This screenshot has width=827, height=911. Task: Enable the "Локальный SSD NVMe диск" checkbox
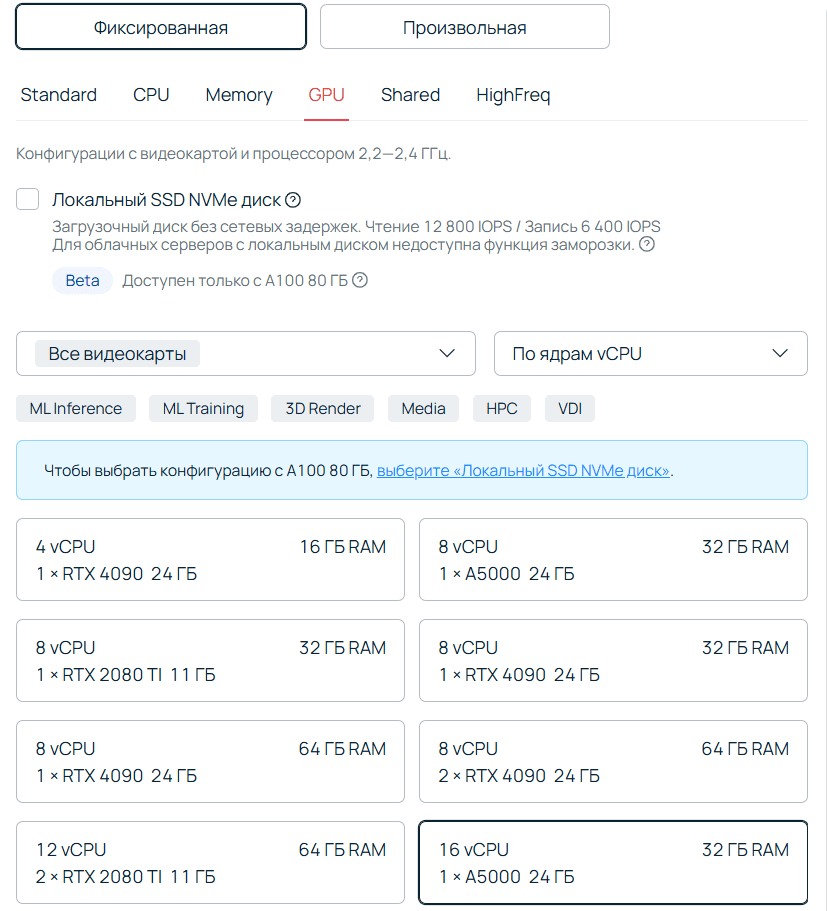[x=27, y=199]
